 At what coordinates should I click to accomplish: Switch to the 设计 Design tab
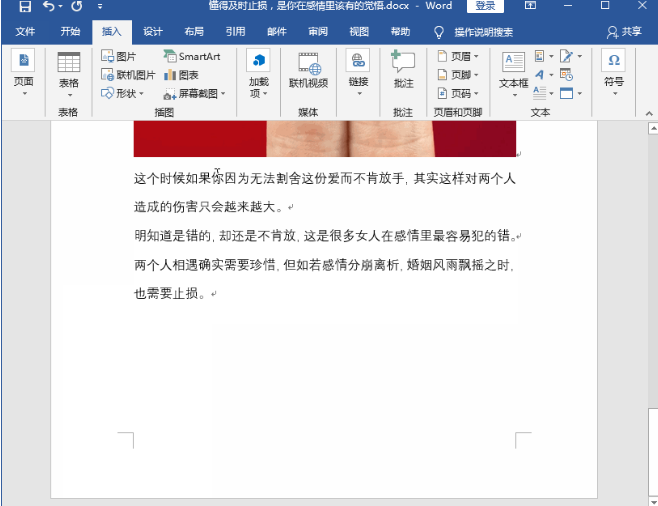coord(152,31)
